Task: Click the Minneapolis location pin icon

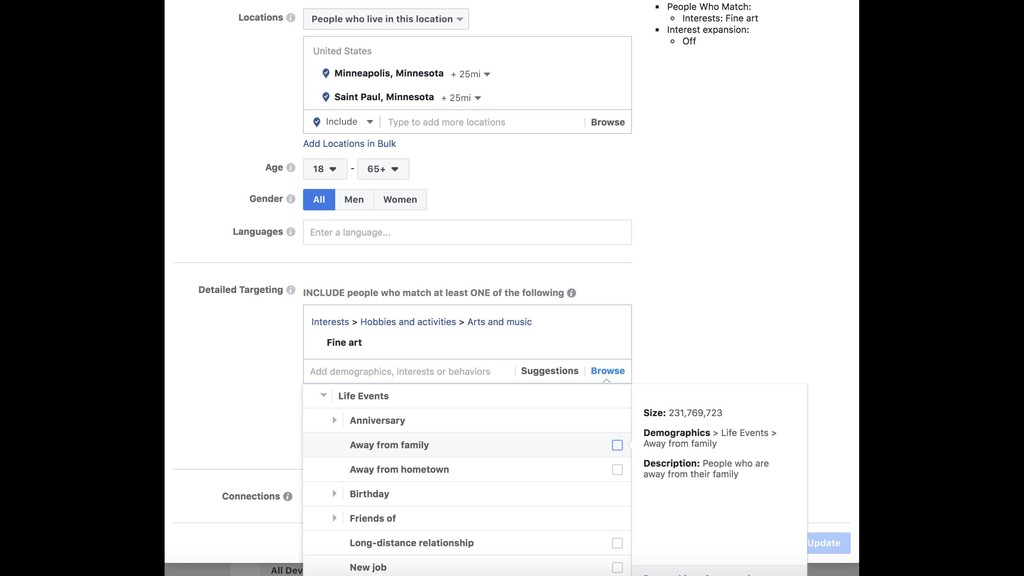Action: click(x=326, y=74)
